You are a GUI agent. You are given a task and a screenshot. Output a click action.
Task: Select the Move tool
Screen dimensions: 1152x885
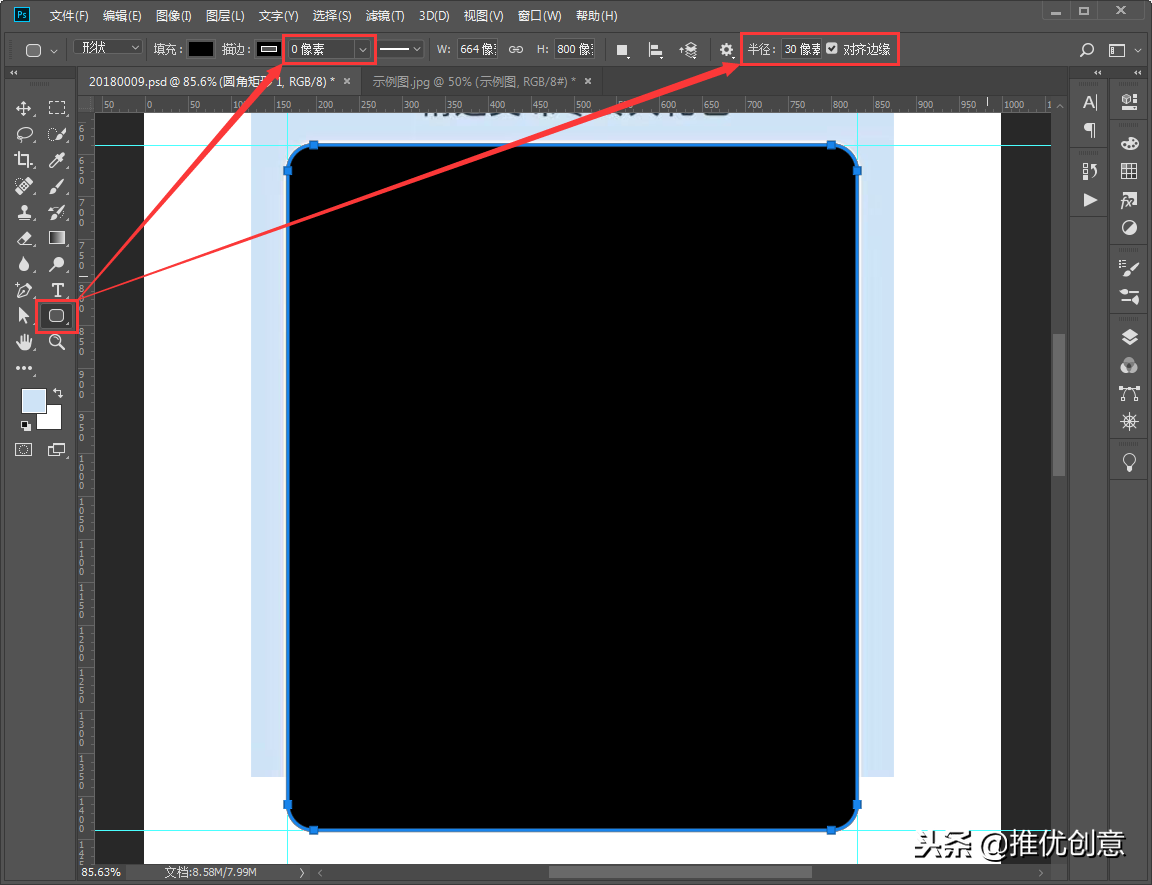[24, 108]
